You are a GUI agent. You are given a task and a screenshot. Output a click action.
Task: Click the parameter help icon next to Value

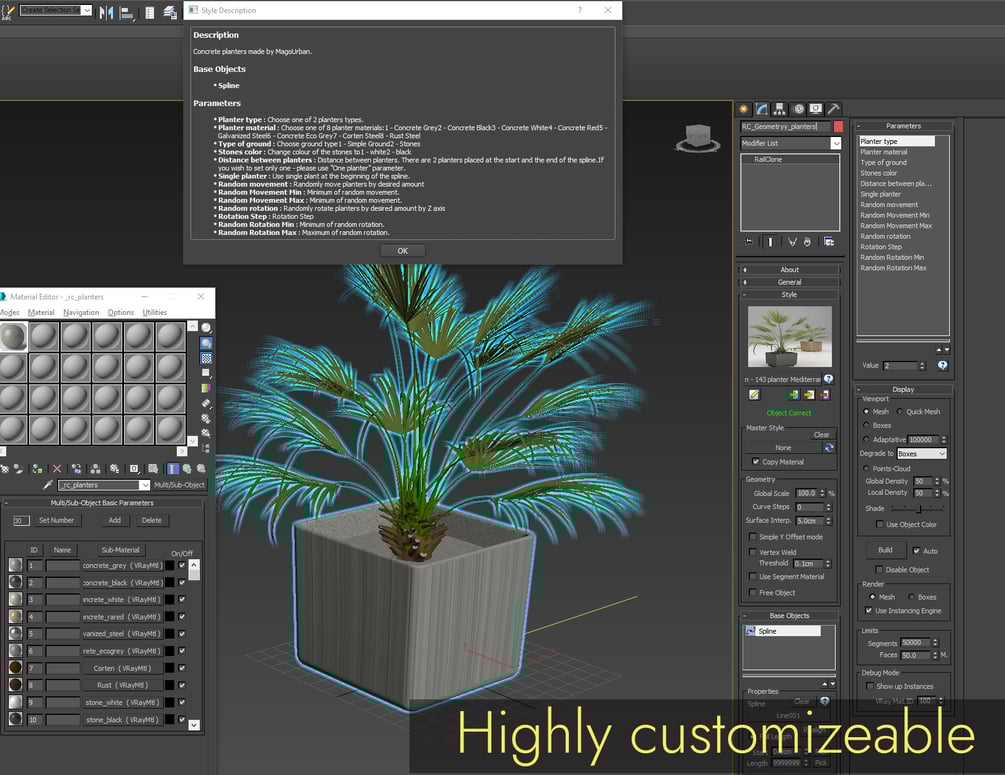coord(943,365)
